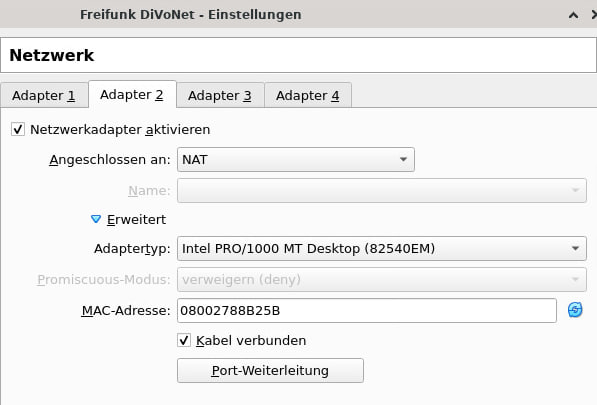597x405 pixels.
Task: Click the Netzwerk section heading
Action: [52, 55]
